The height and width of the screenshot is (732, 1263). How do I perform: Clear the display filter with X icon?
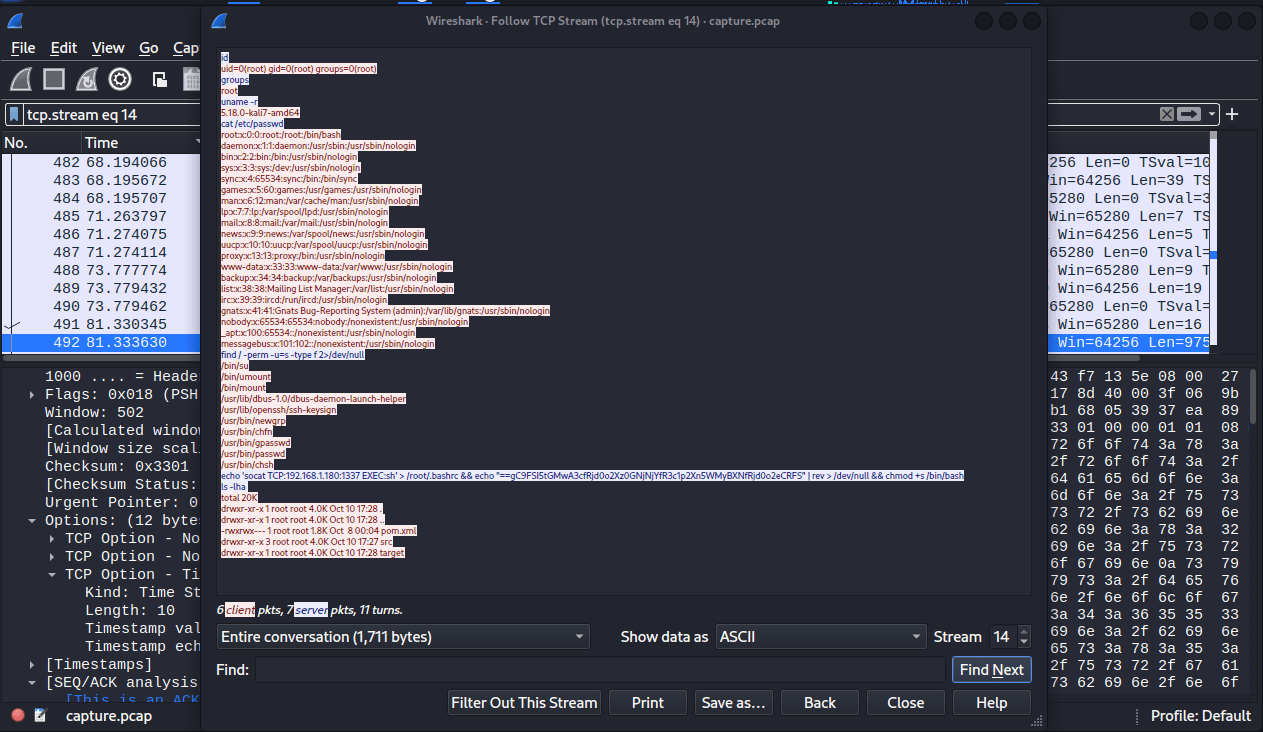pos(1166,114)
